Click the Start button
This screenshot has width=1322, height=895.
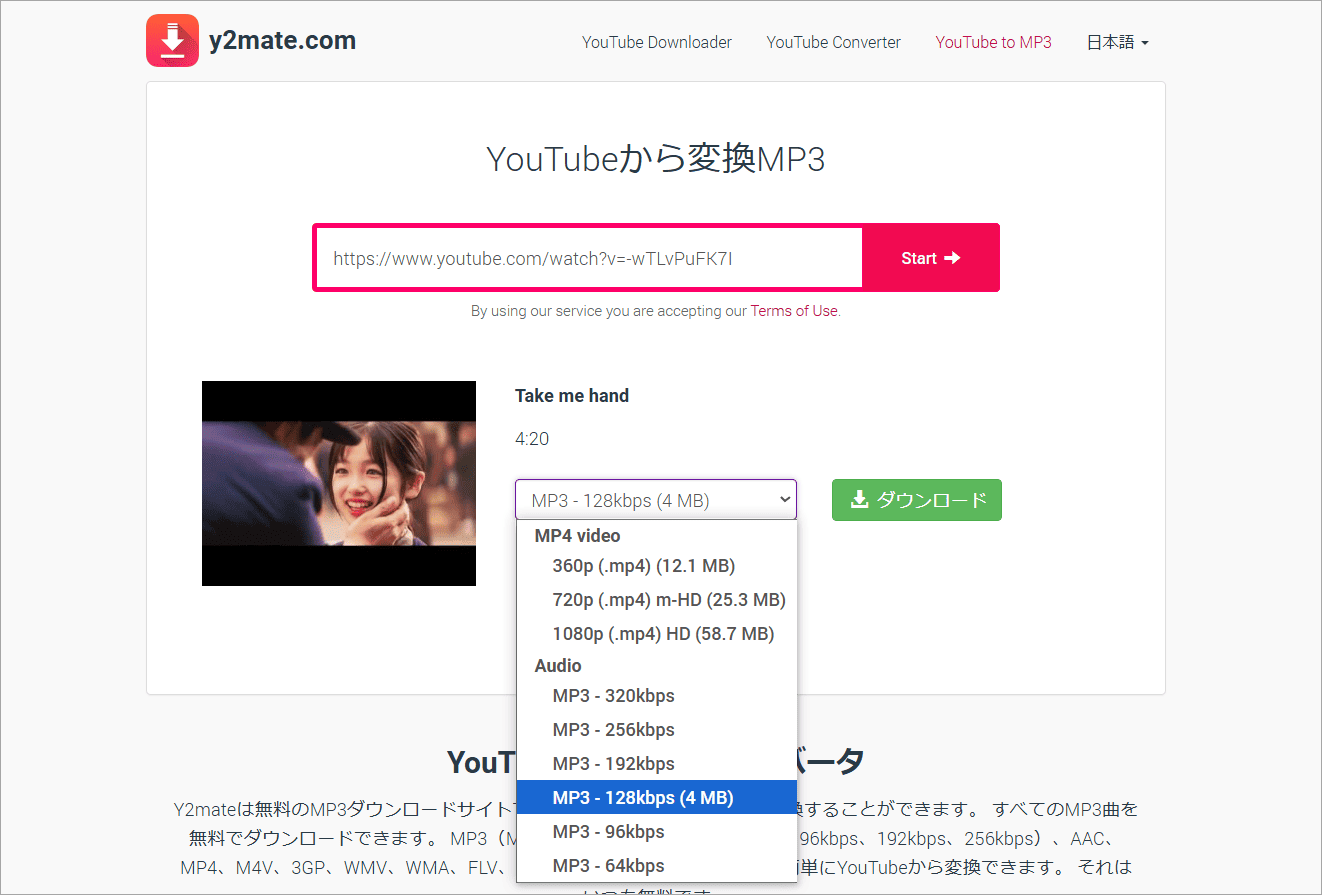point(930,258)
